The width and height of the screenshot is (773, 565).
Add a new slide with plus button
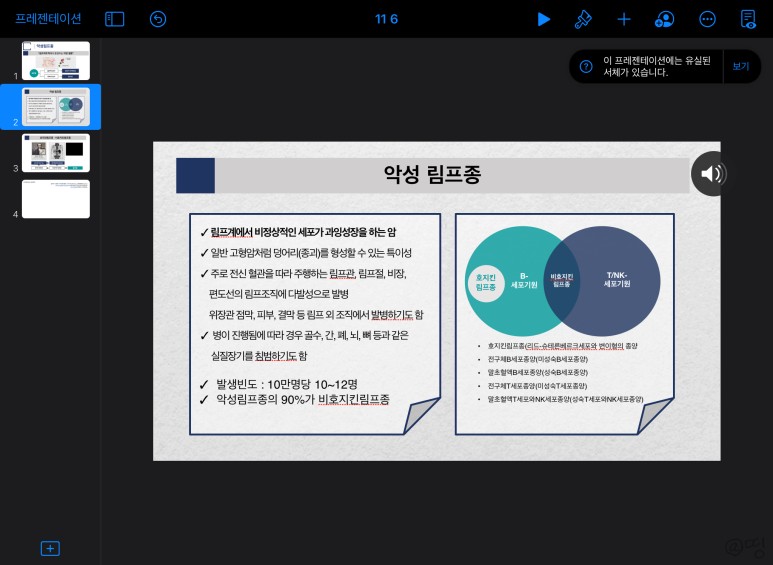50,548
